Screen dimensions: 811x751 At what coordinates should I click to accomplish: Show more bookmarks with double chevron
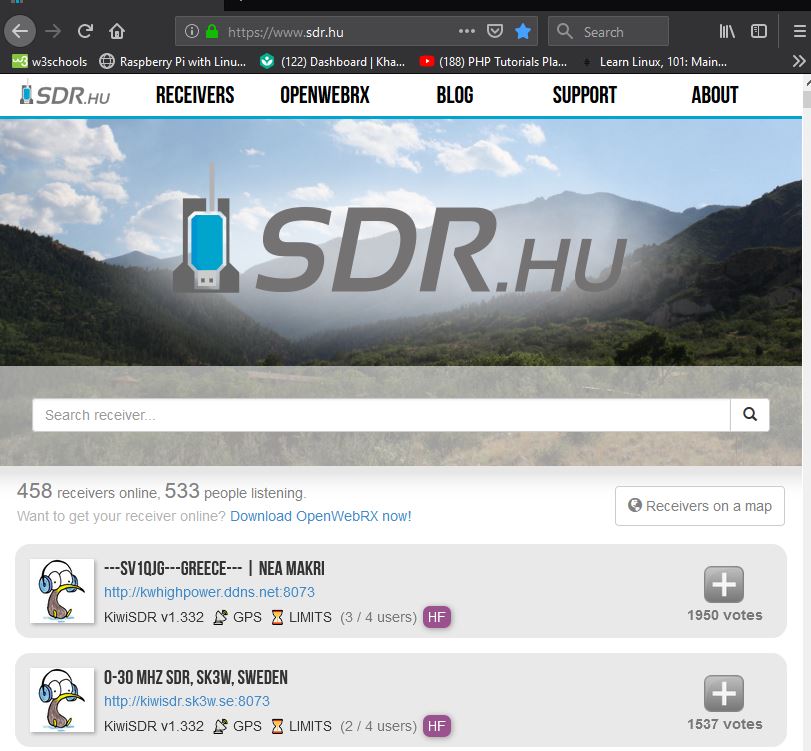coord(799,62)
